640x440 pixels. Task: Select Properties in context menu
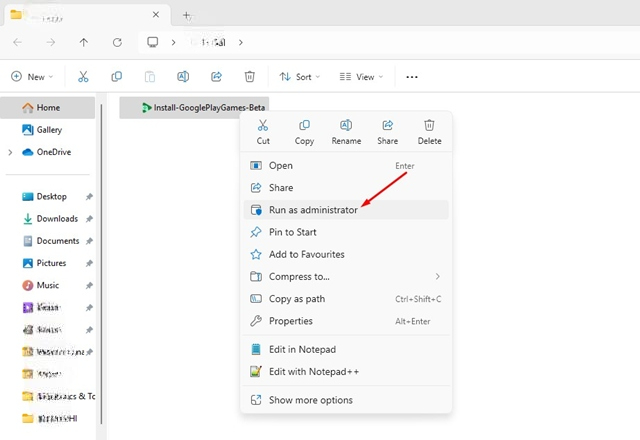coord(346,321)
